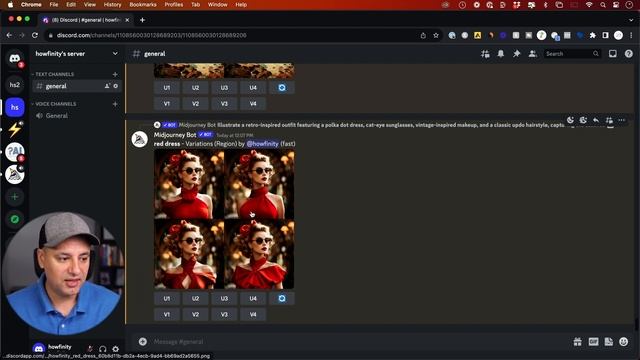Open Threads icon in channel header
The height and width of the screenshot is (360, 640).
point(485,54)
